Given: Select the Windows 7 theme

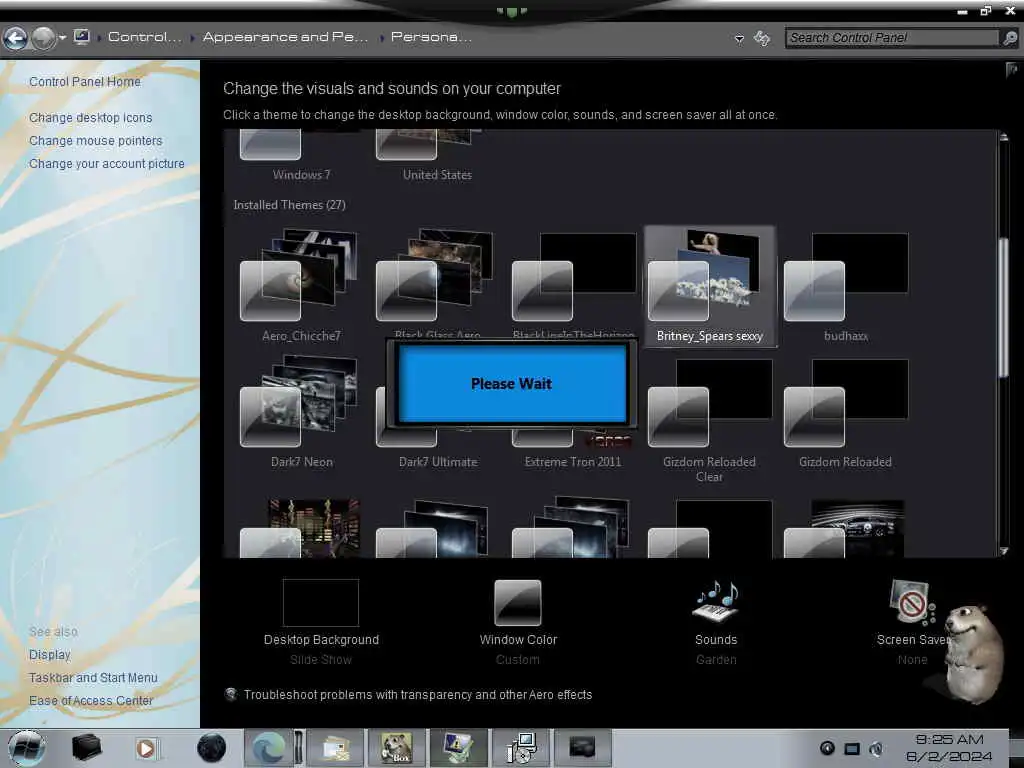Looking at the screenshot, I should tap(301, 155).
